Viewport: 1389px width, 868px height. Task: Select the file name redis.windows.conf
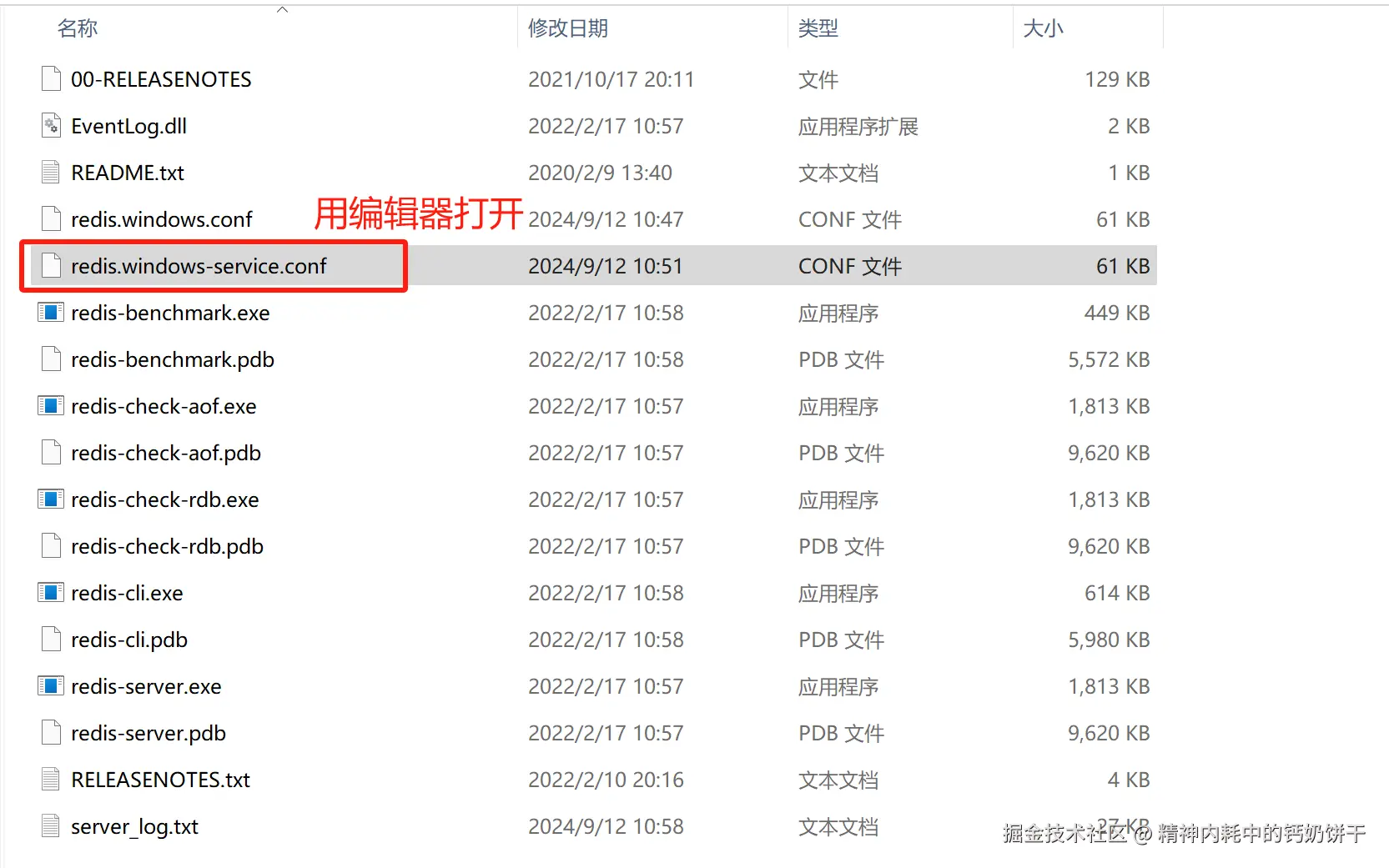tap(162, 219)
